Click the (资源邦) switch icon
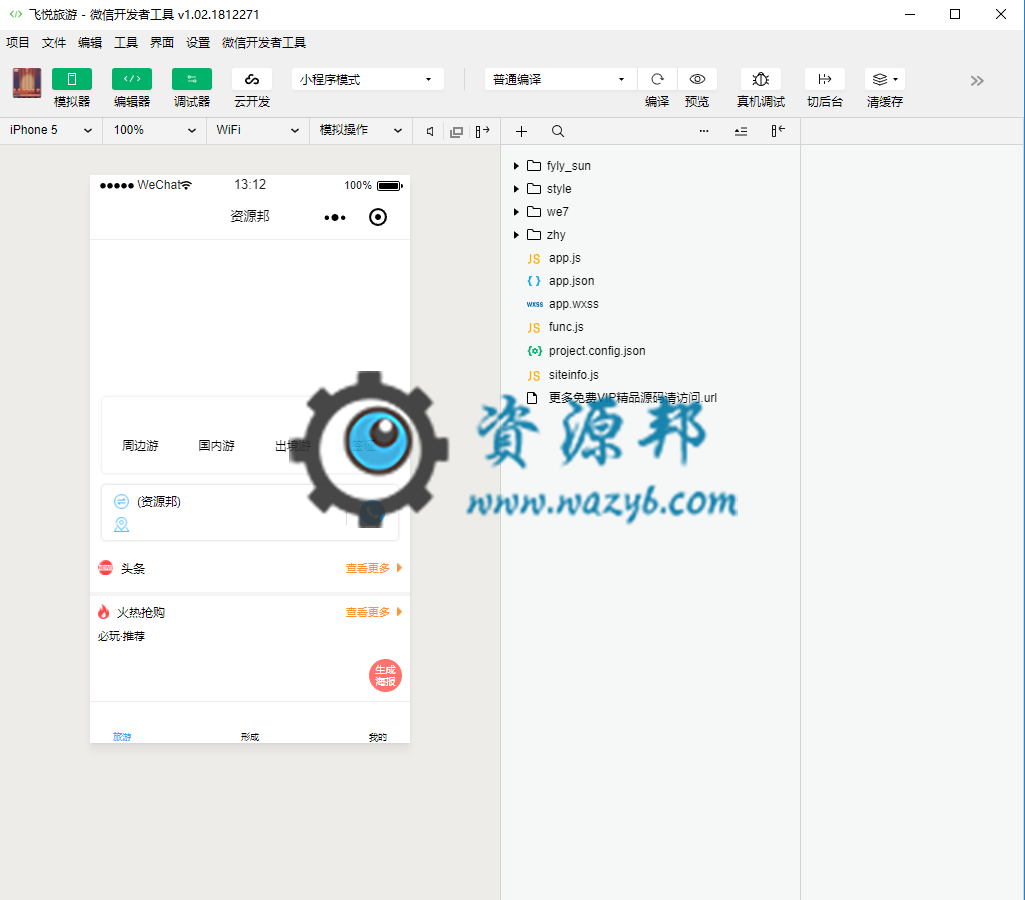The width and height of the screenshot is (1025, 900). point(122,501)
